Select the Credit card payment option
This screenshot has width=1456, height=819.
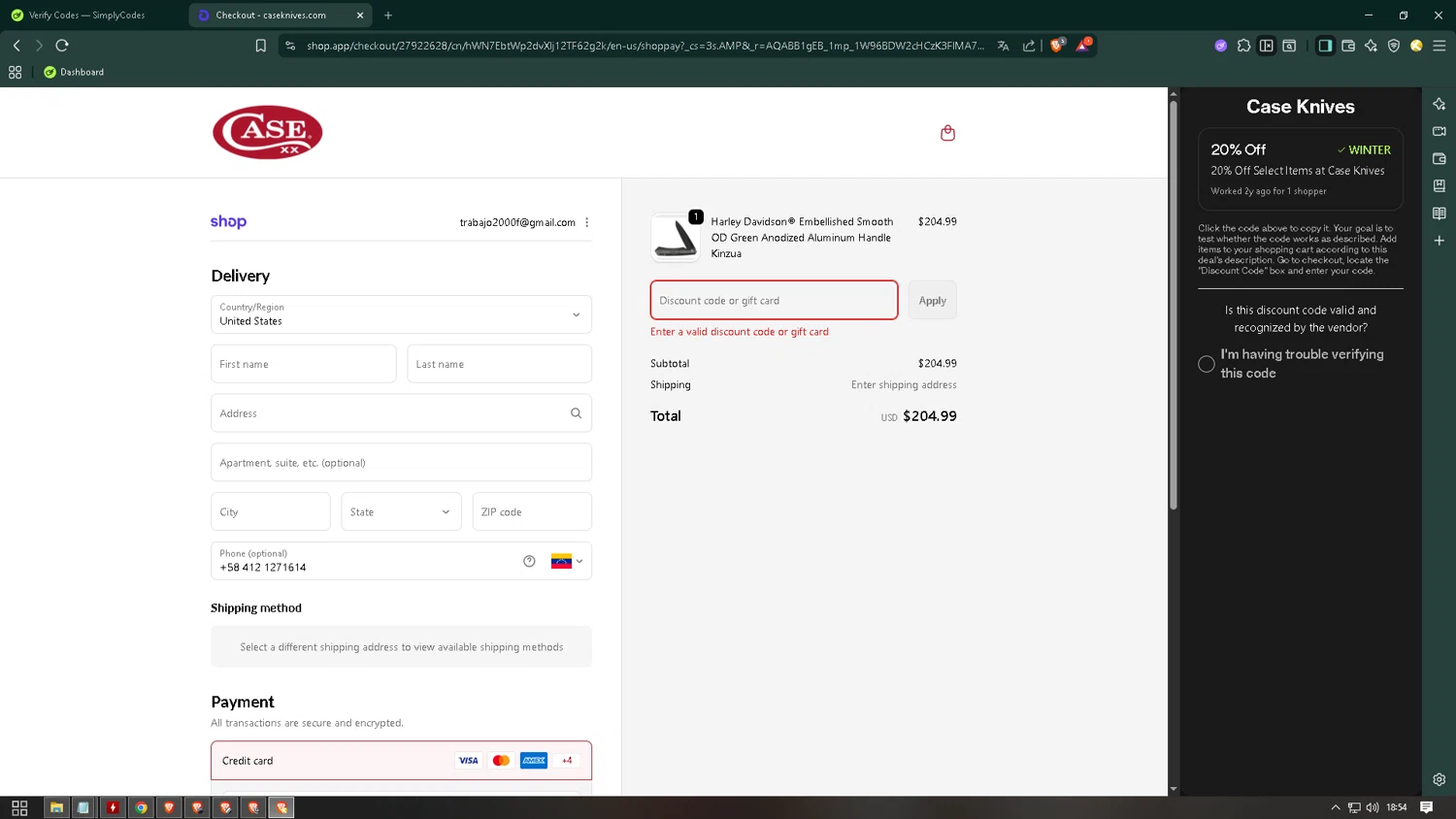point(401,761)
